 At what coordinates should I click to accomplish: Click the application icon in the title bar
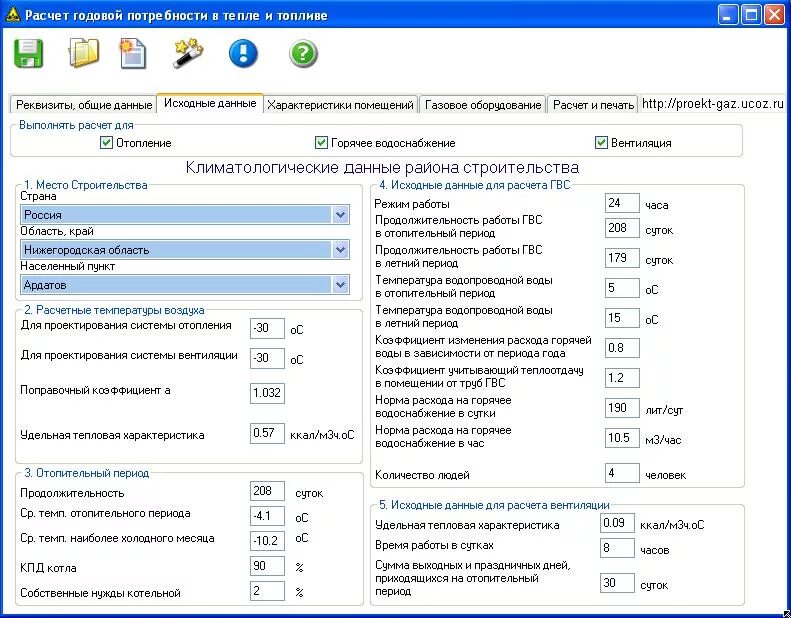coord(12,15)
